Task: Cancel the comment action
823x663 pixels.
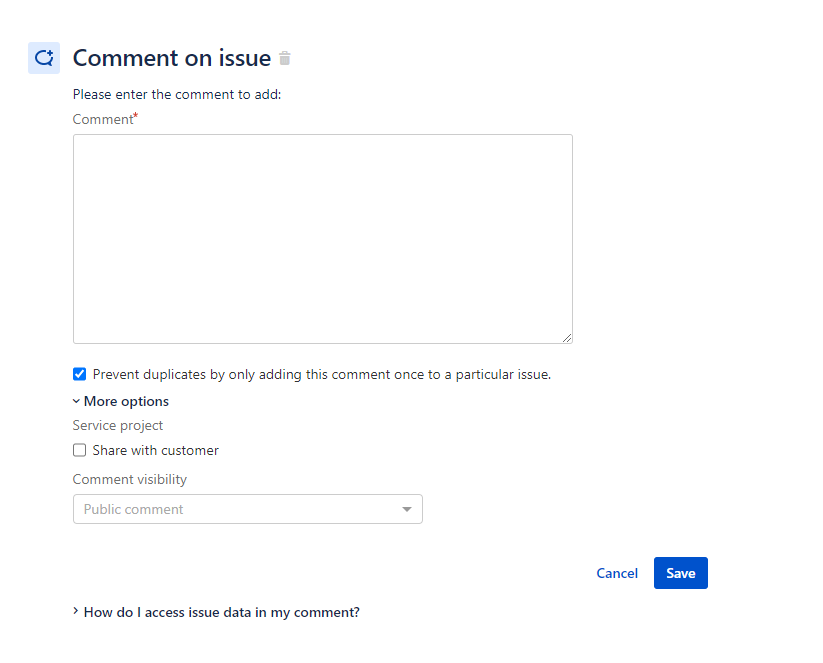Action: (x=617, y=573)
